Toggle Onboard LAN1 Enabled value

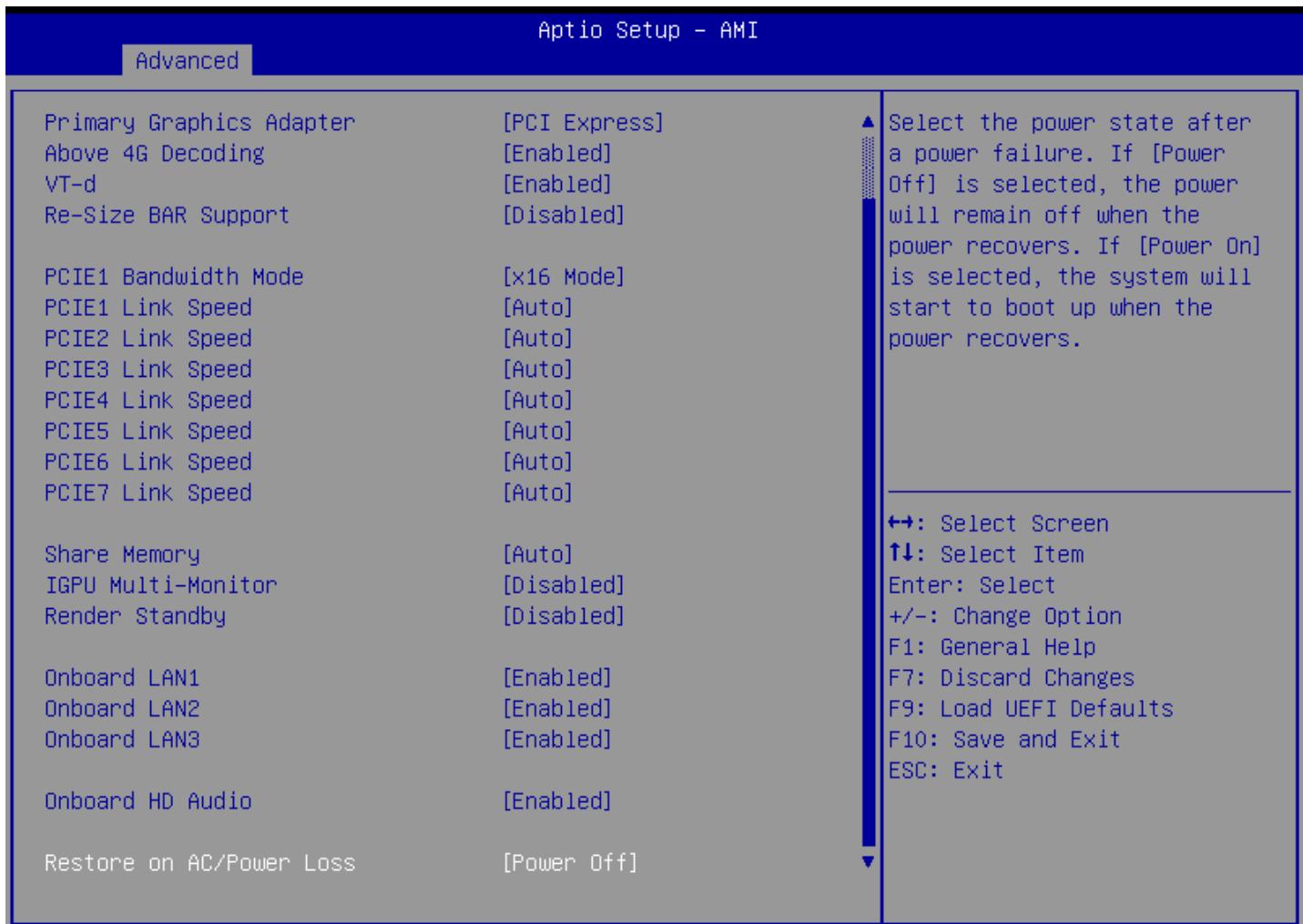pos(557,678)
